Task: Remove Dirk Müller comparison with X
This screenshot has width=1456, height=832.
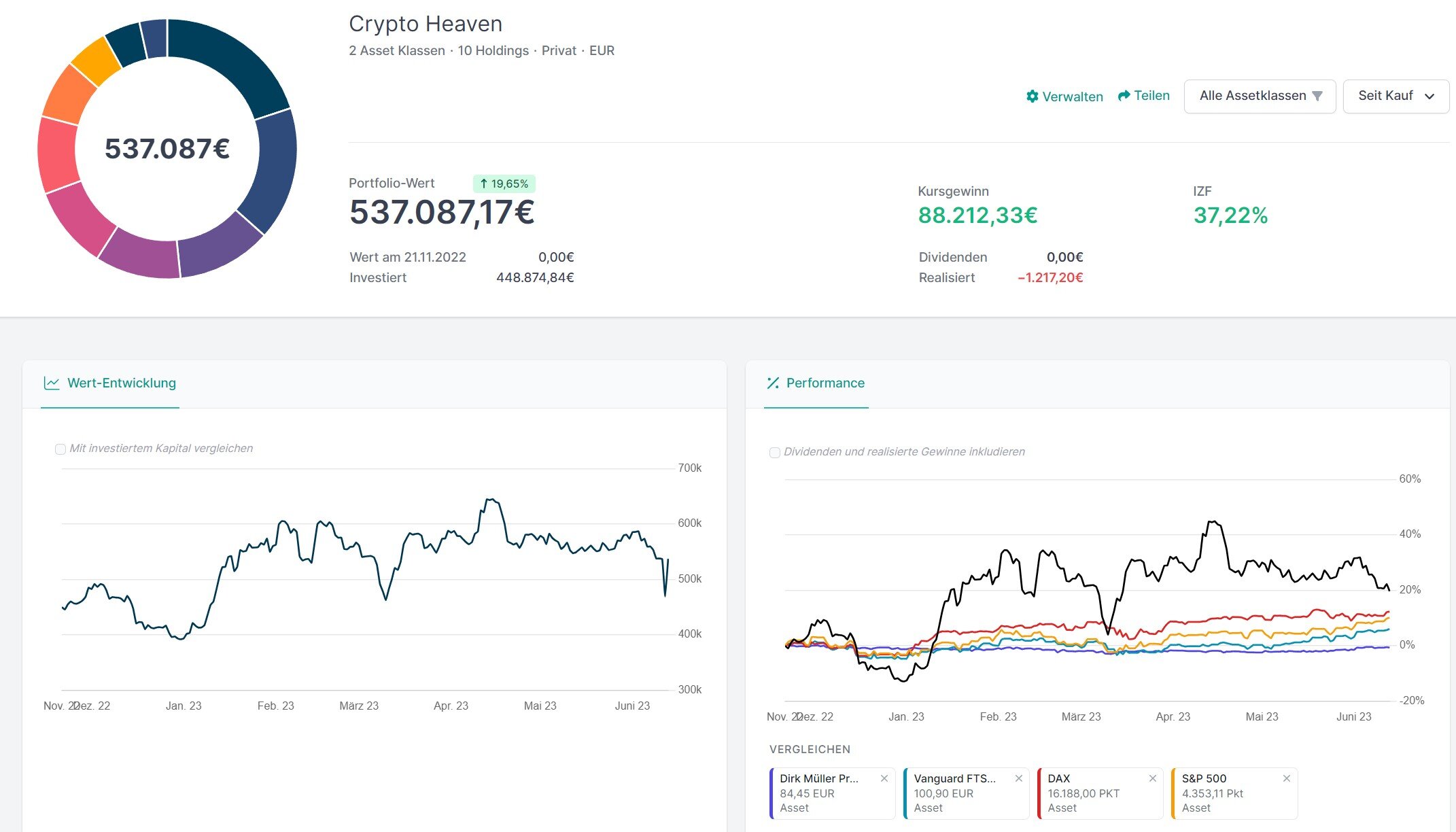Action: pos(884,778)
